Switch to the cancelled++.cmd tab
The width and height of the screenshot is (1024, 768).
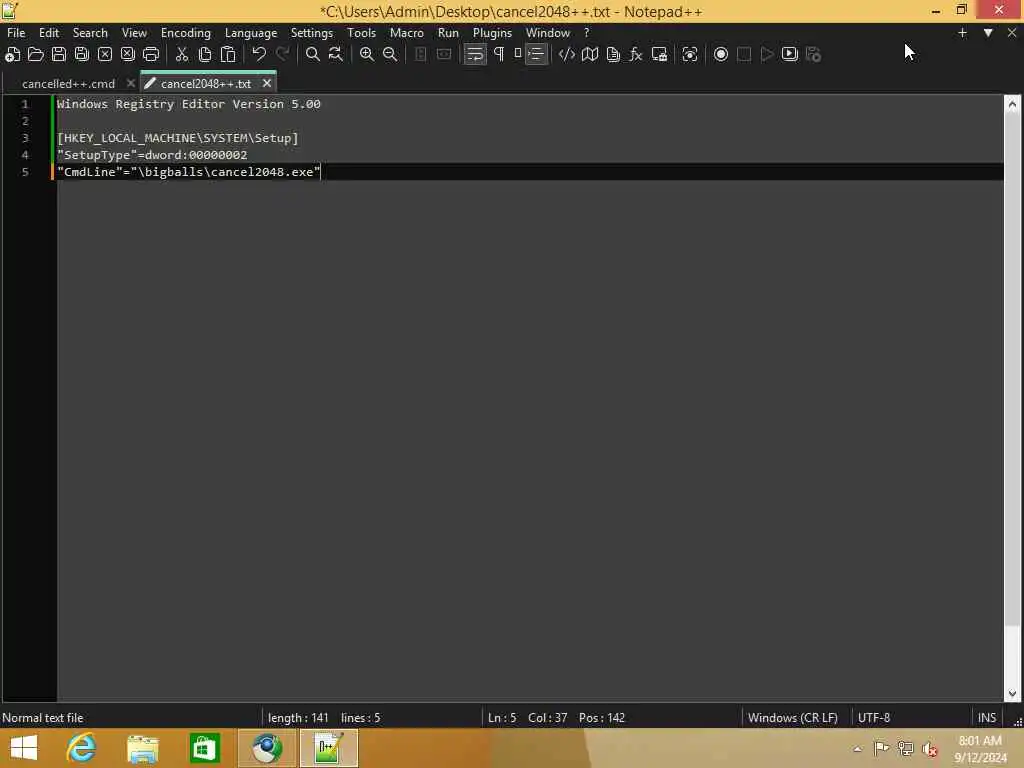coord(69,84)
